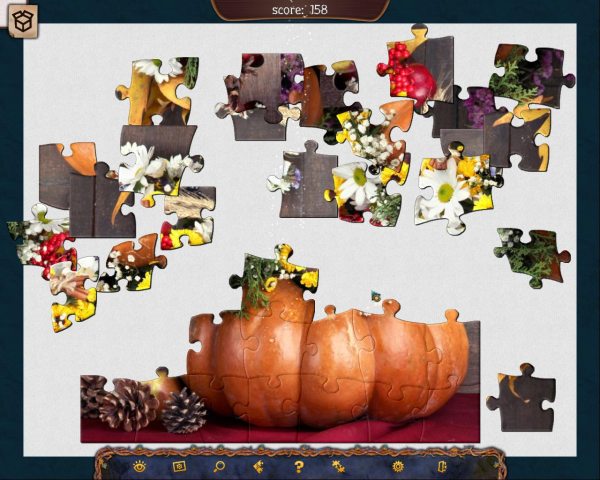This screenshot has width=600, height=480.
Task: Open the puzzle box icon in top-left
Action: (22, 23)
